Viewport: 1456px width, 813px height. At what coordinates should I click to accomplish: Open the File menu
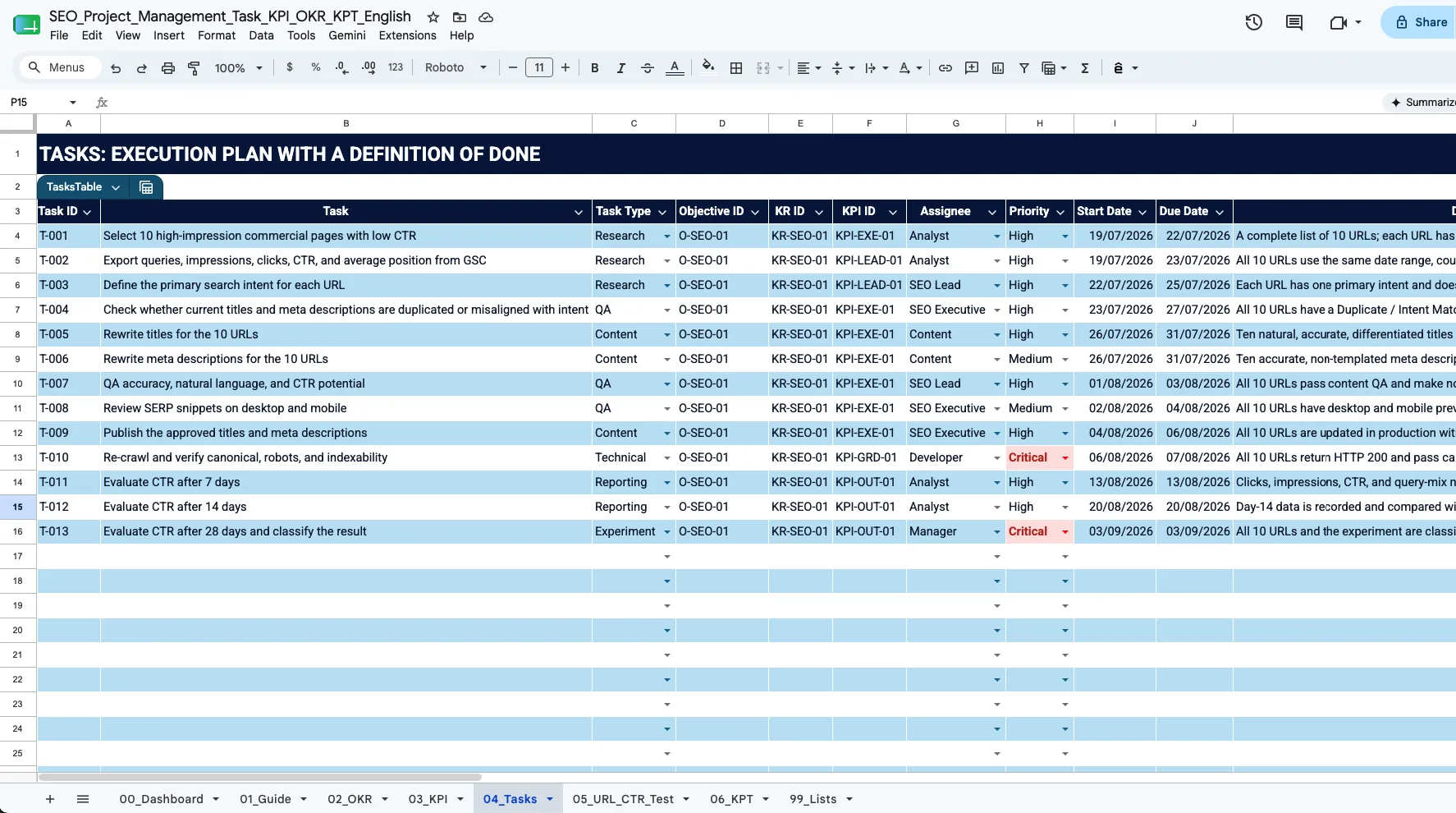59,35
